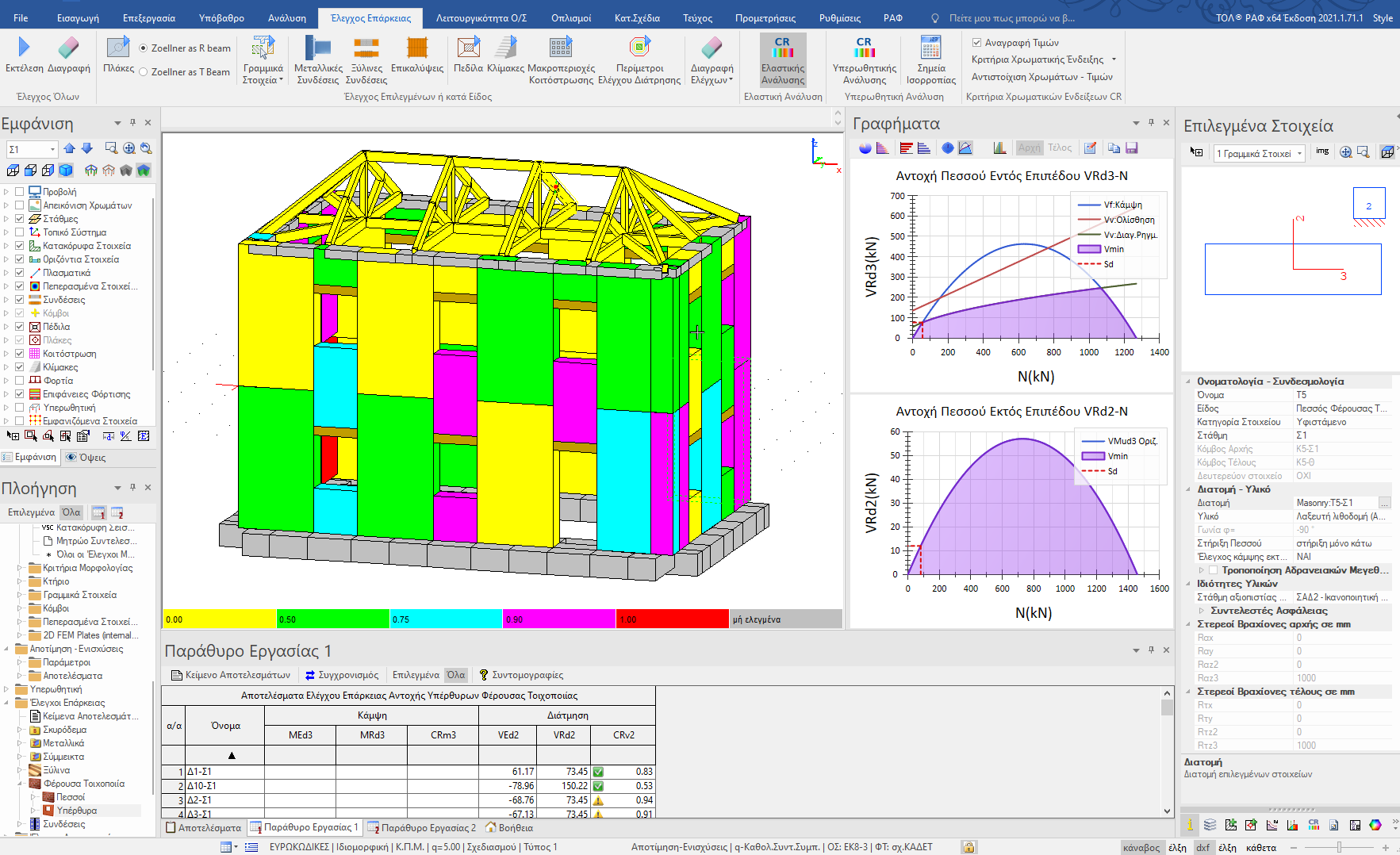Open the Ανάλυση ribbon tab
Screen dimensions: 1400x855
point(286,17)
